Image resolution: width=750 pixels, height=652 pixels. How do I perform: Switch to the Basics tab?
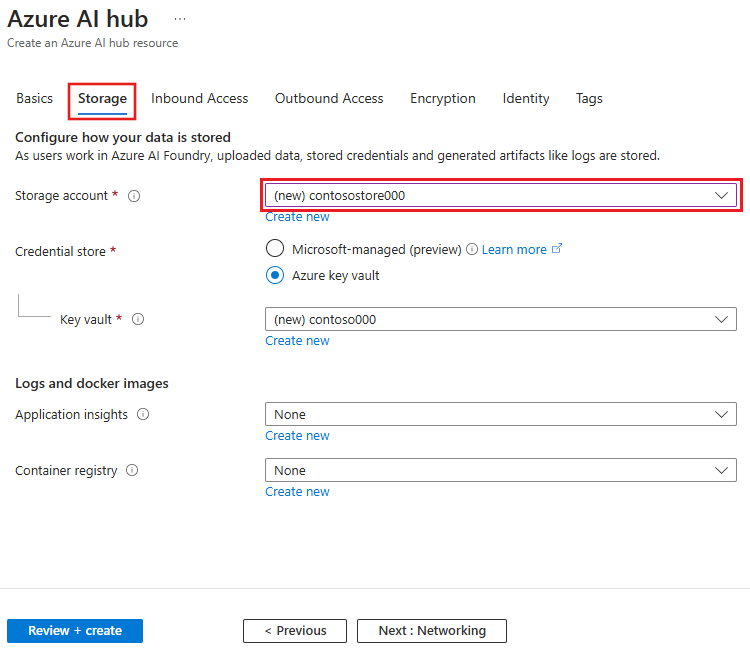click(x=35, y=98)
